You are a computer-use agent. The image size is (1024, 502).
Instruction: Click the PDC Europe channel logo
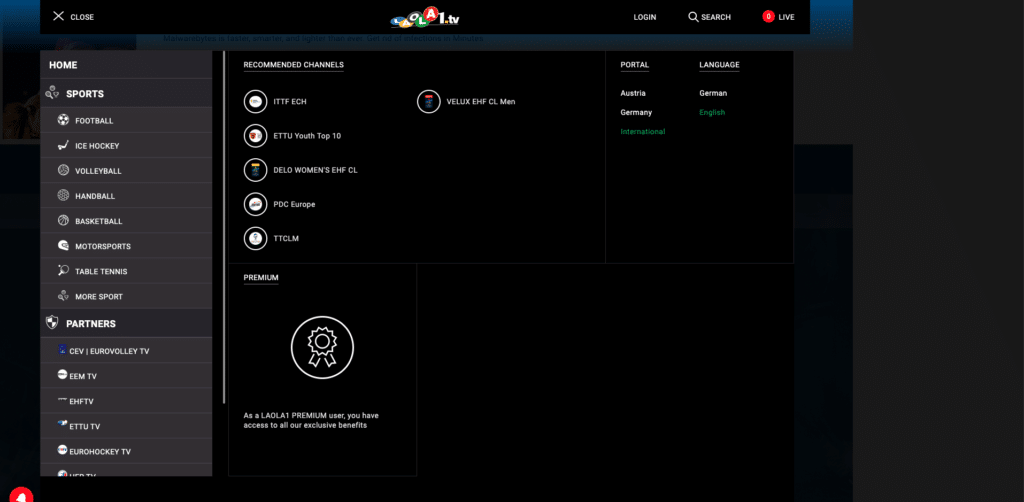255,204
